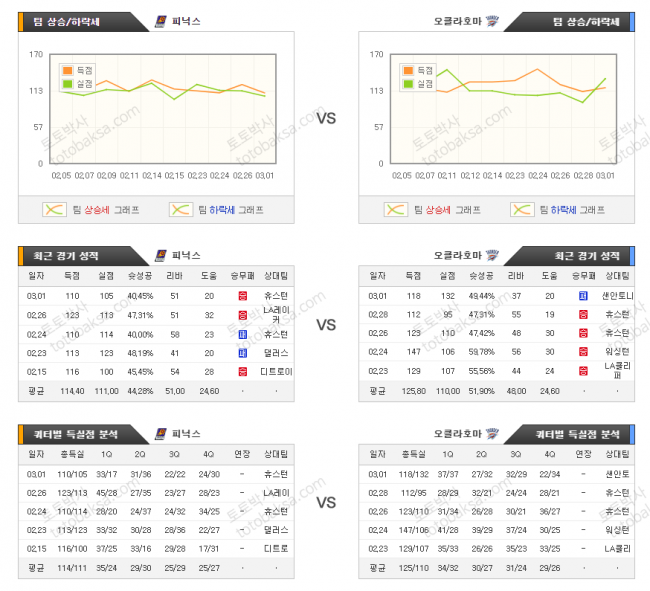The image size is (650, 591).
Task: Click the Phoenix logo beside 최근 경기 성적
Action: pos(162,255)
